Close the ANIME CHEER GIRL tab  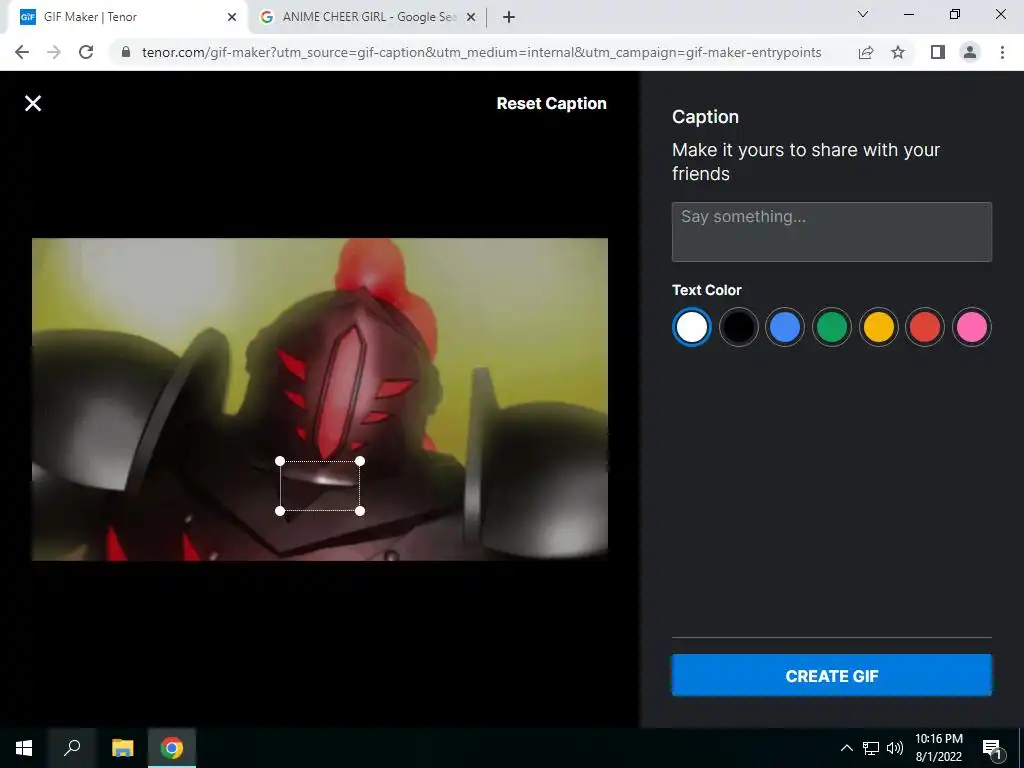click(x=470, y=17)
